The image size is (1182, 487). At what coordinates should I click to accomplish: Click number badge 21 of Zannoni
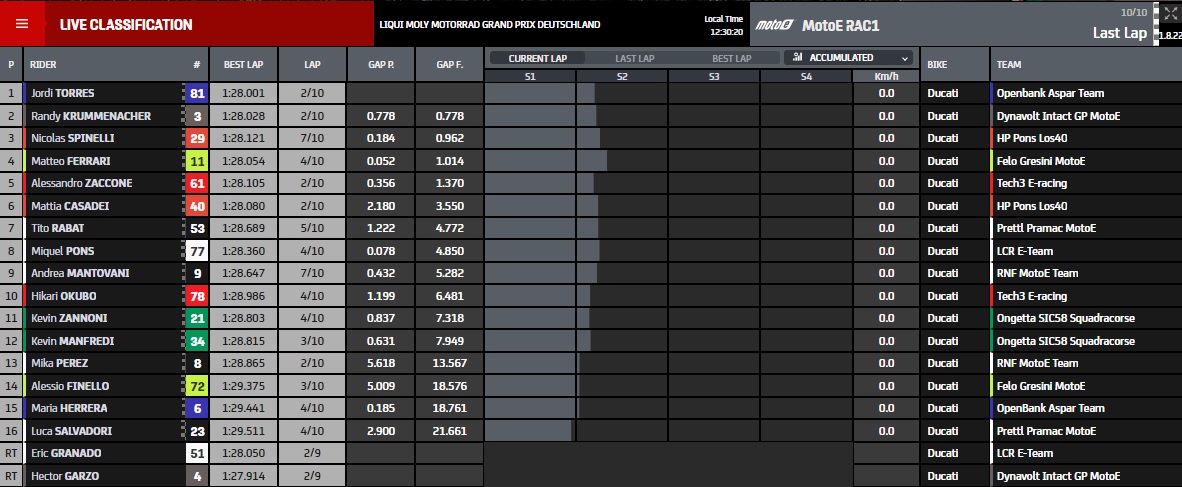click(x=197, y=318)
